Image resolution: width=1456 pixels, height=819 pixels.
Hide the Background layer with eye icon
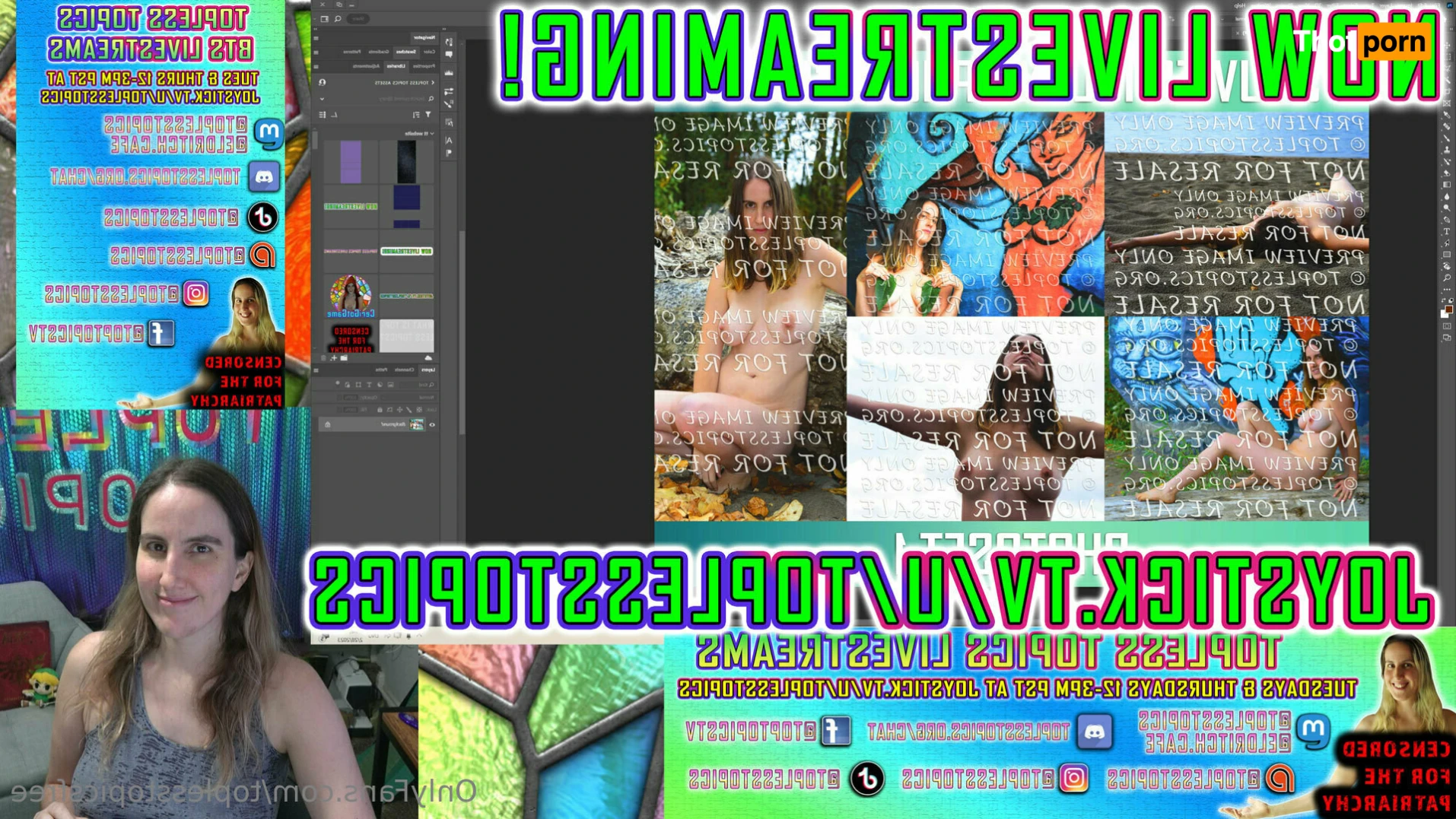[x=432, y=425]
